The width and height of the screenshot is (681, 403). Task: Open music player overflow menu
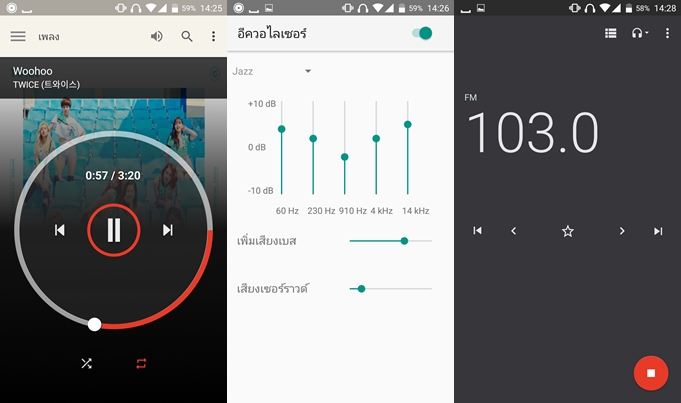click(213, 37)
